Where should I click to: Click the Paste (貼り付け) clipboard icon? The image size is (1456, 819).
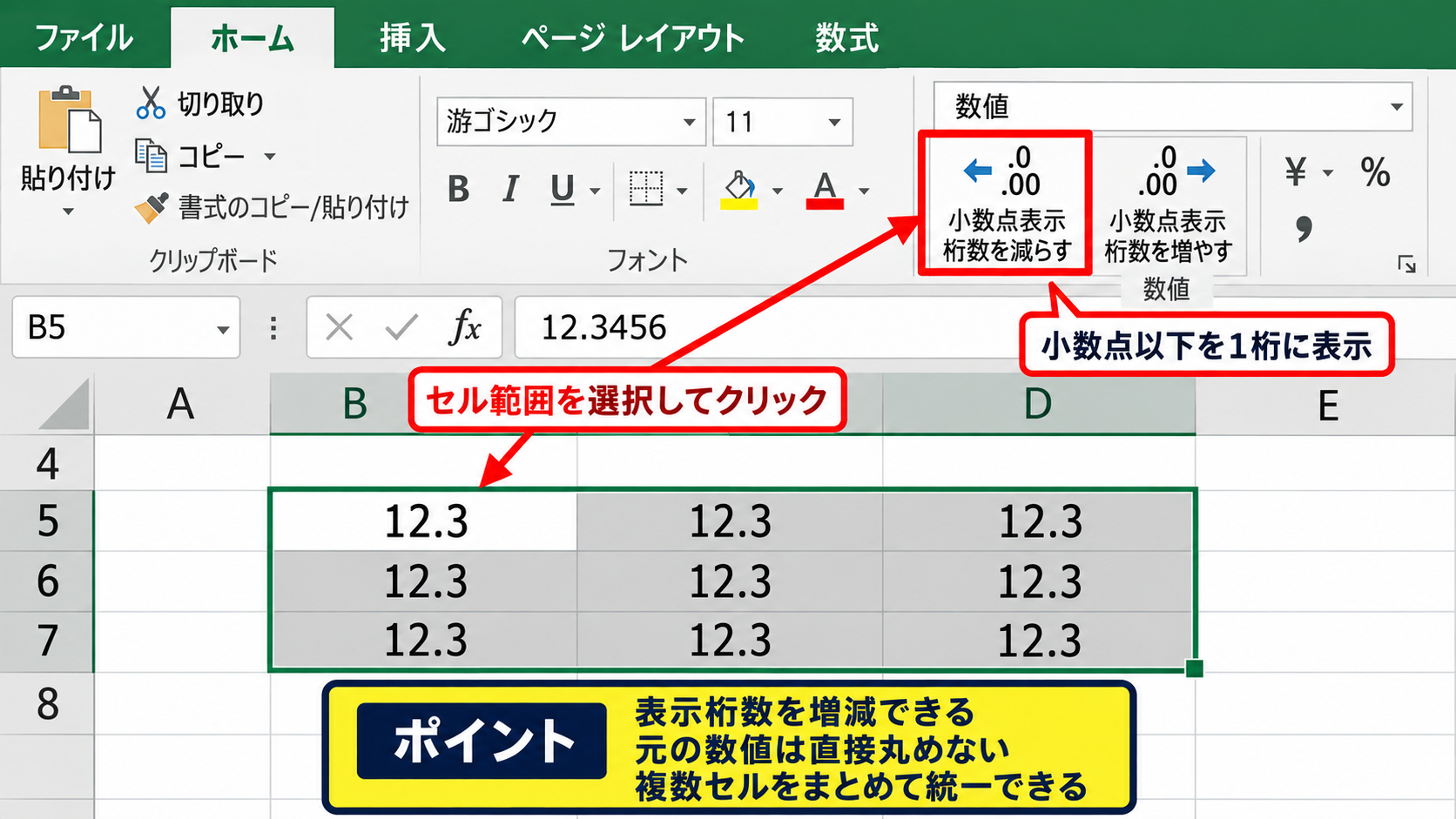tap(69, 119)
